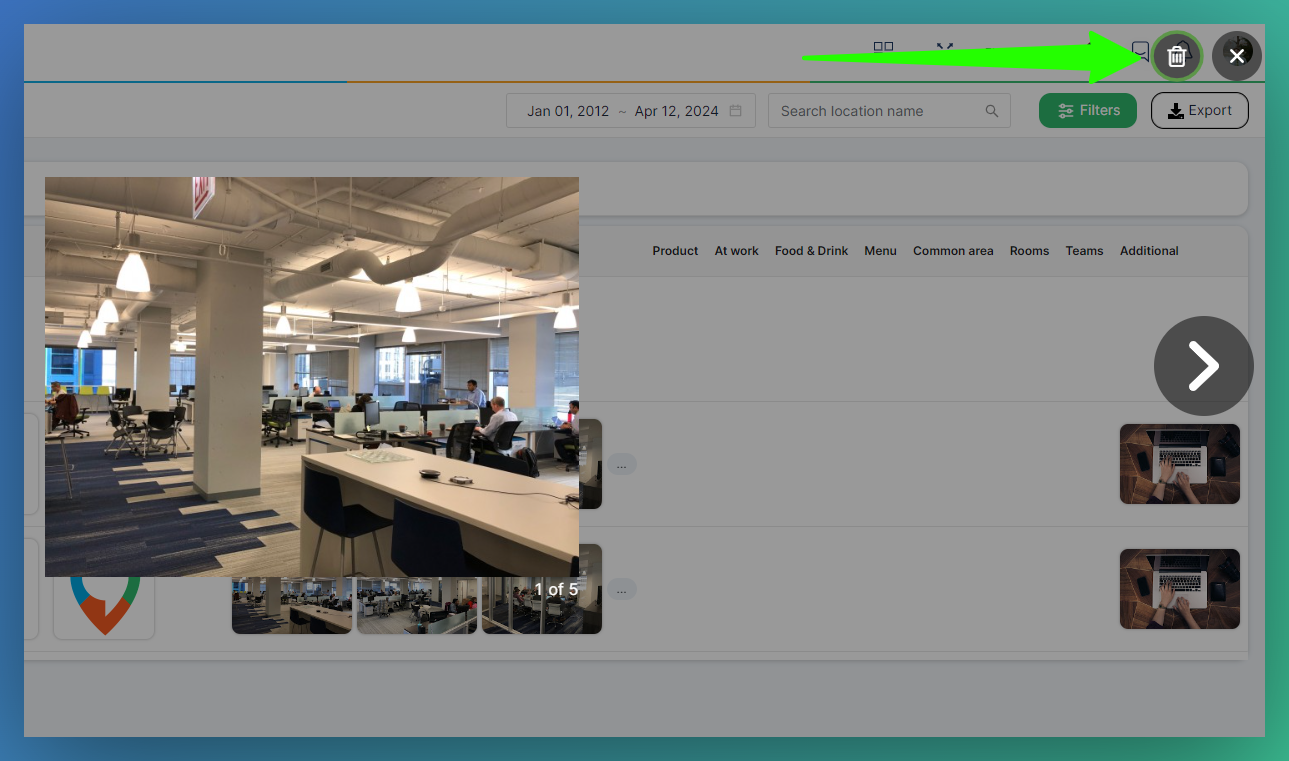Click the enlarged office photo

click(312, 377)
